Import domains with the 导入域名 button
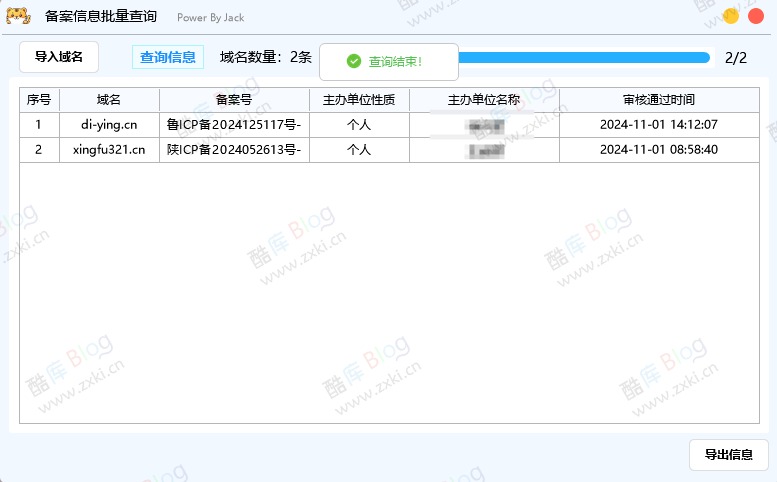777x482 pixels. click(x=59, y=57)
